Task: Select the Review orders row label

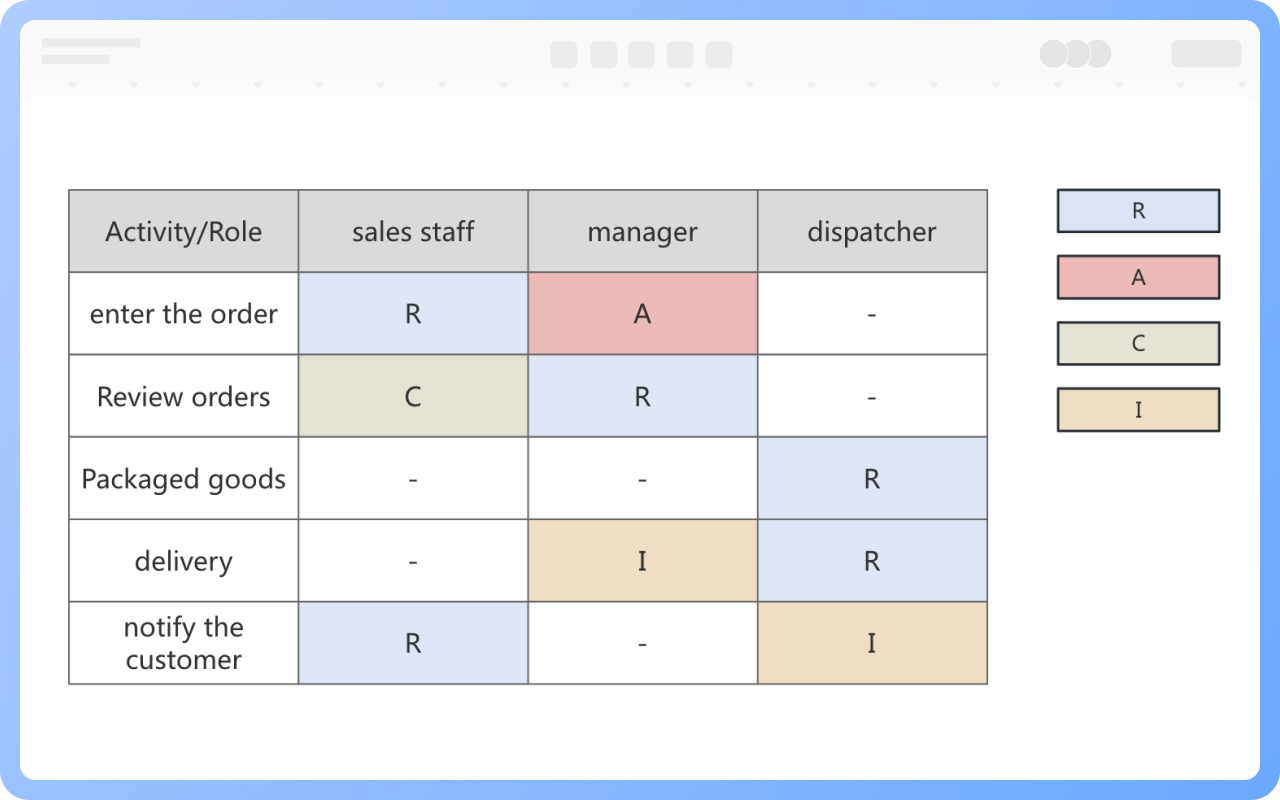Action: (x=183, y=396)
